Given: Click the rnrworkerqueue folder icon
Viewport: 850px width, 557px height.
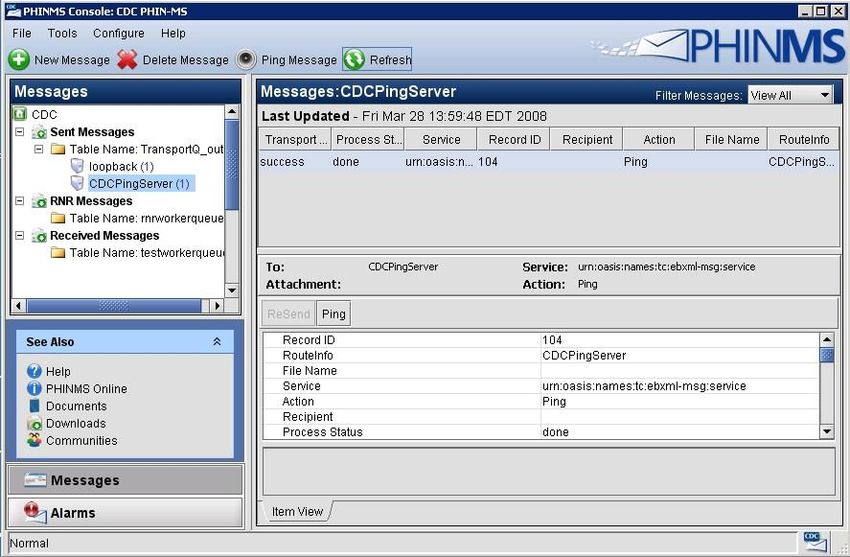Looking at the screenshot, I should point(58,218).
